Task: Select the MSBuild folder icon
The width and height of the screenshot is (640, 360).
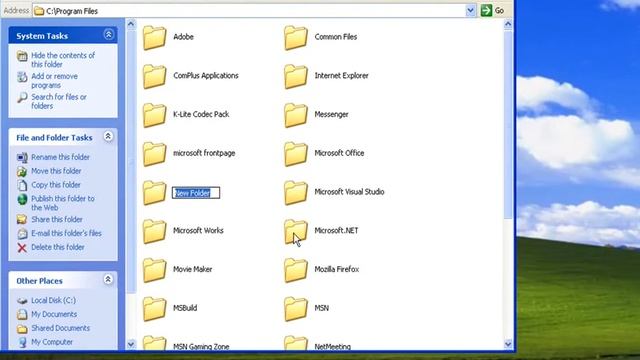Action: (154, 309)
